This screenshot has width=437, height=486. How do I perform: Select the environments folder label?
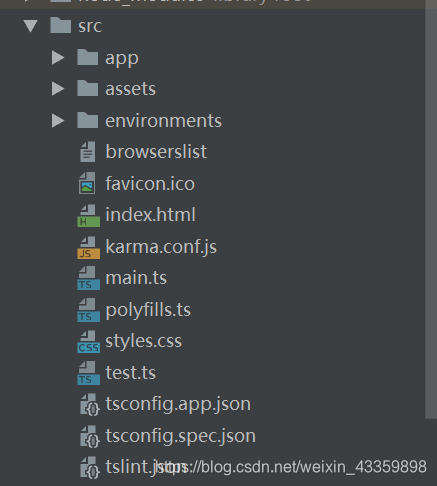pos(163,121)
